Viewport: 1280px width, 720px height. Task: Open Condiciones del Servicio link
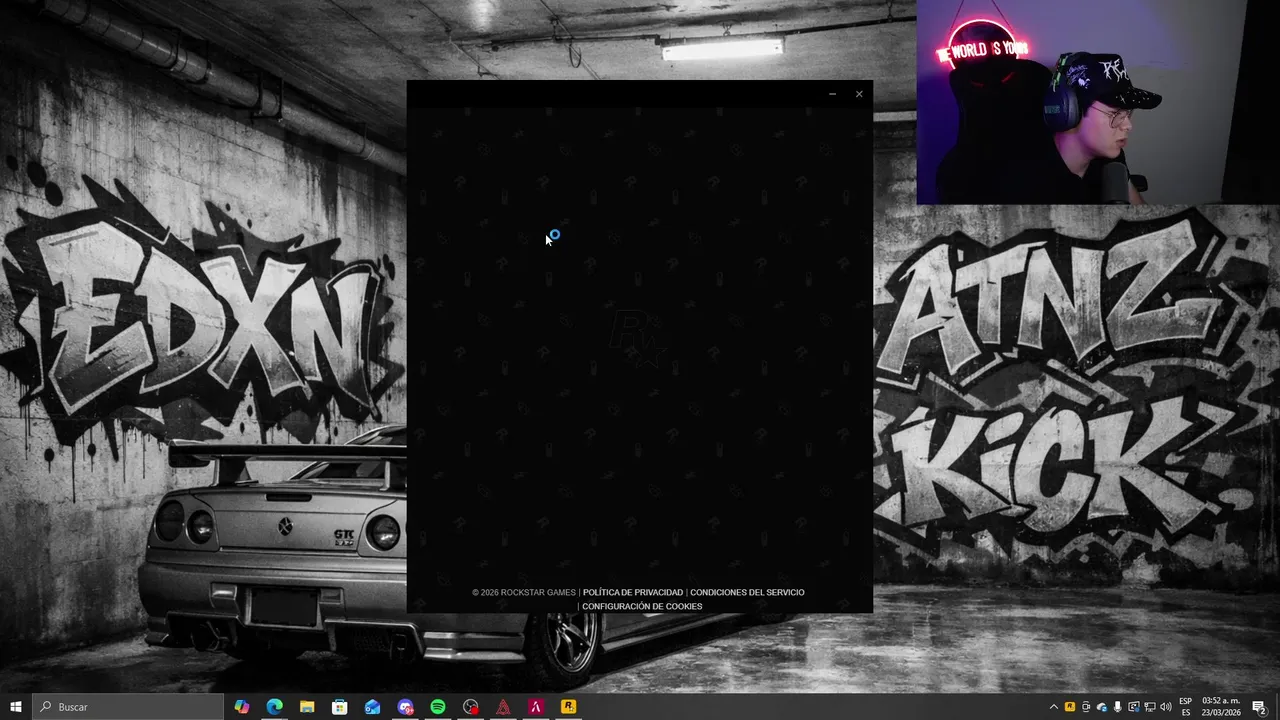tap(747, 592)
